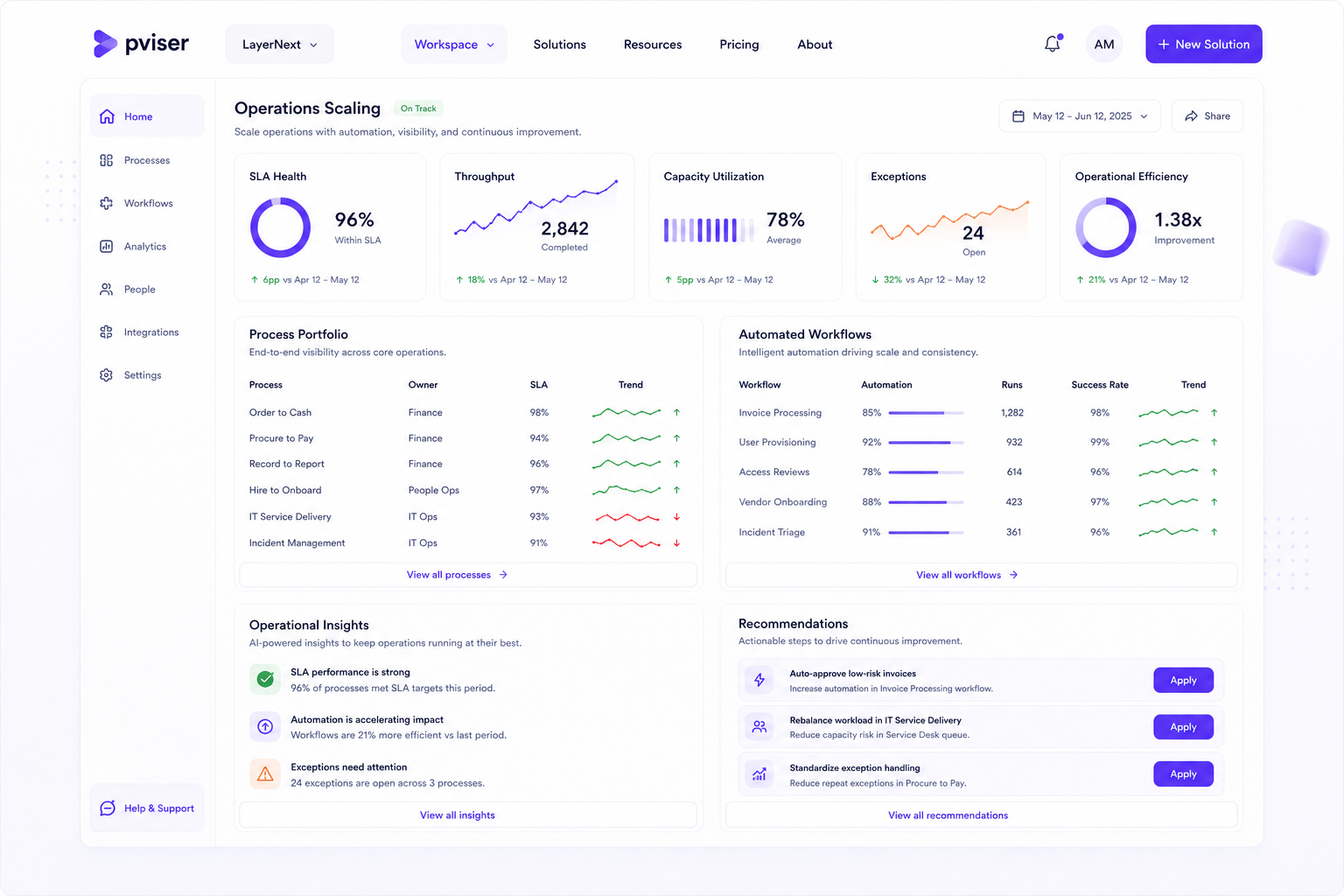Select the Incident Management process name
The image size is (1344, 896).
(x=297, y=543)
